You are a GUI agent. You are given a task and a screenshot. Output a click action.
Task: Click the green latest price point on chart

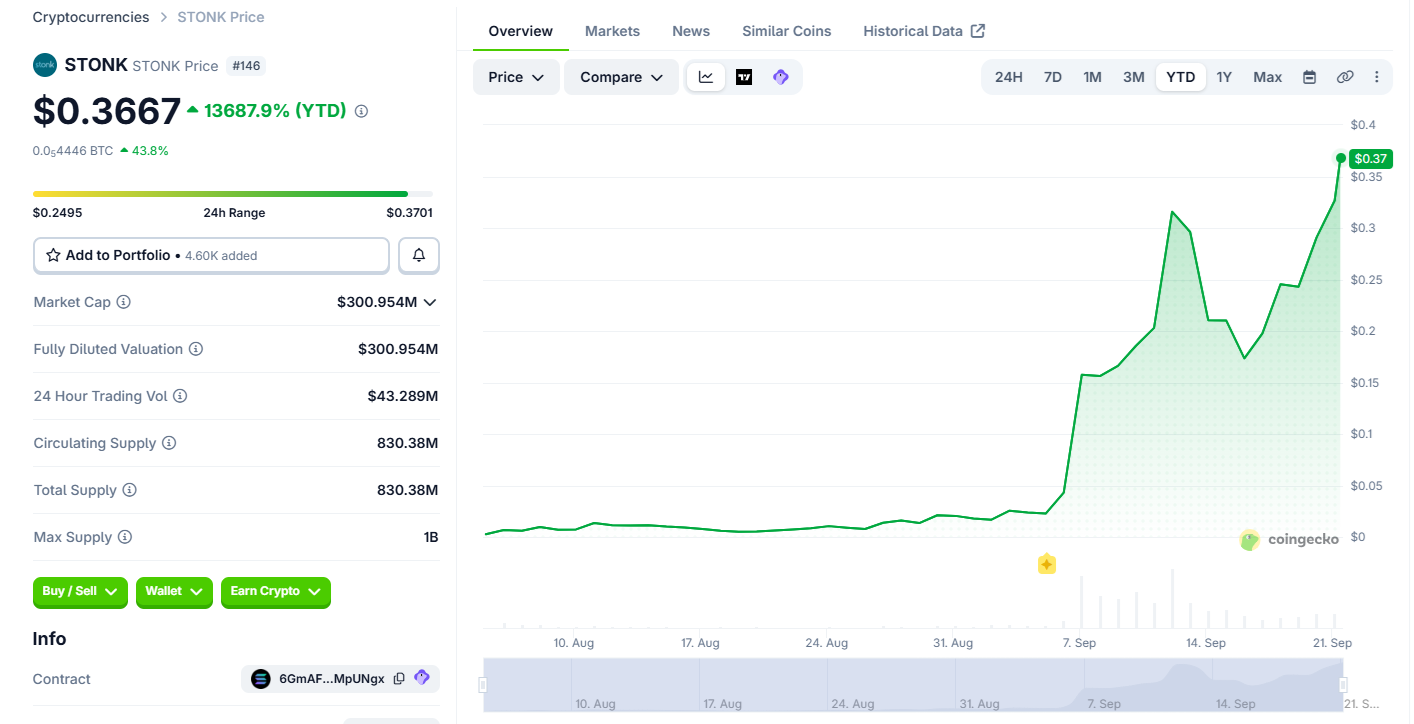tap(1341, 158)
